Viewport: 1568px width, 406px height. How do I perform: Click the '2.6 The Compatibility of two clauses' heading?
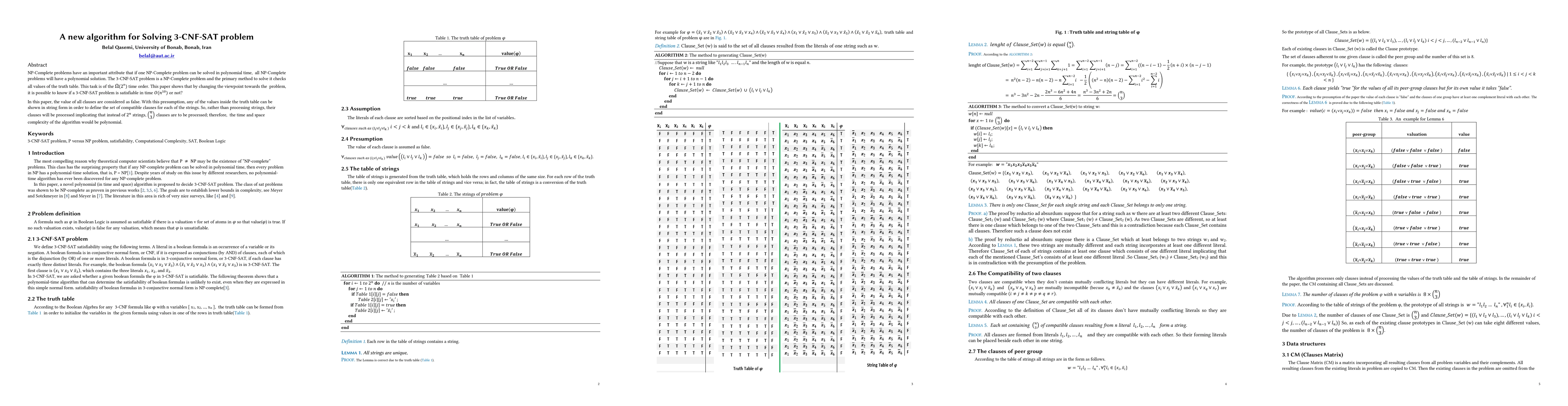click(1014, 273)
